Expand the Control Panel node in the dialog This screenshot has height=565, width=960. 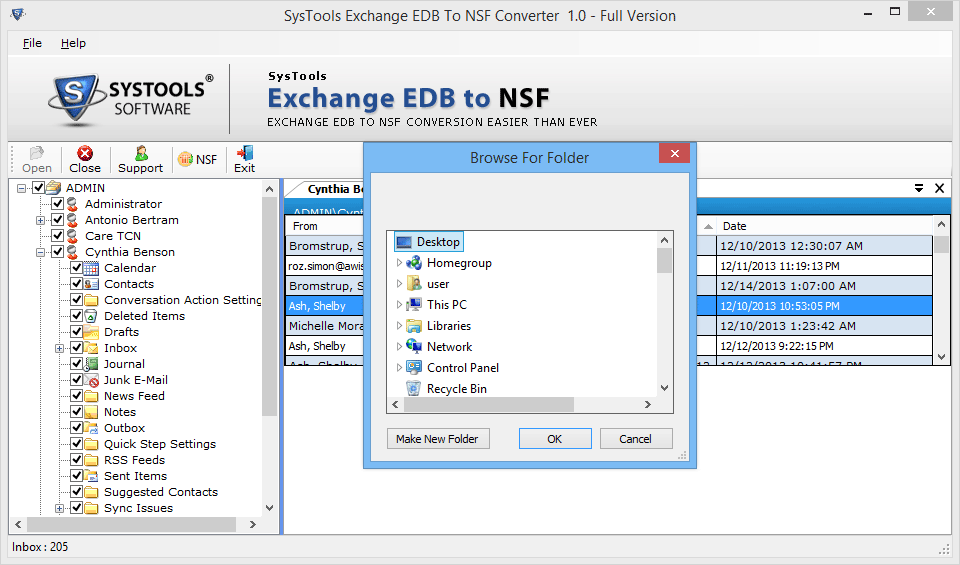coord(399,367)
